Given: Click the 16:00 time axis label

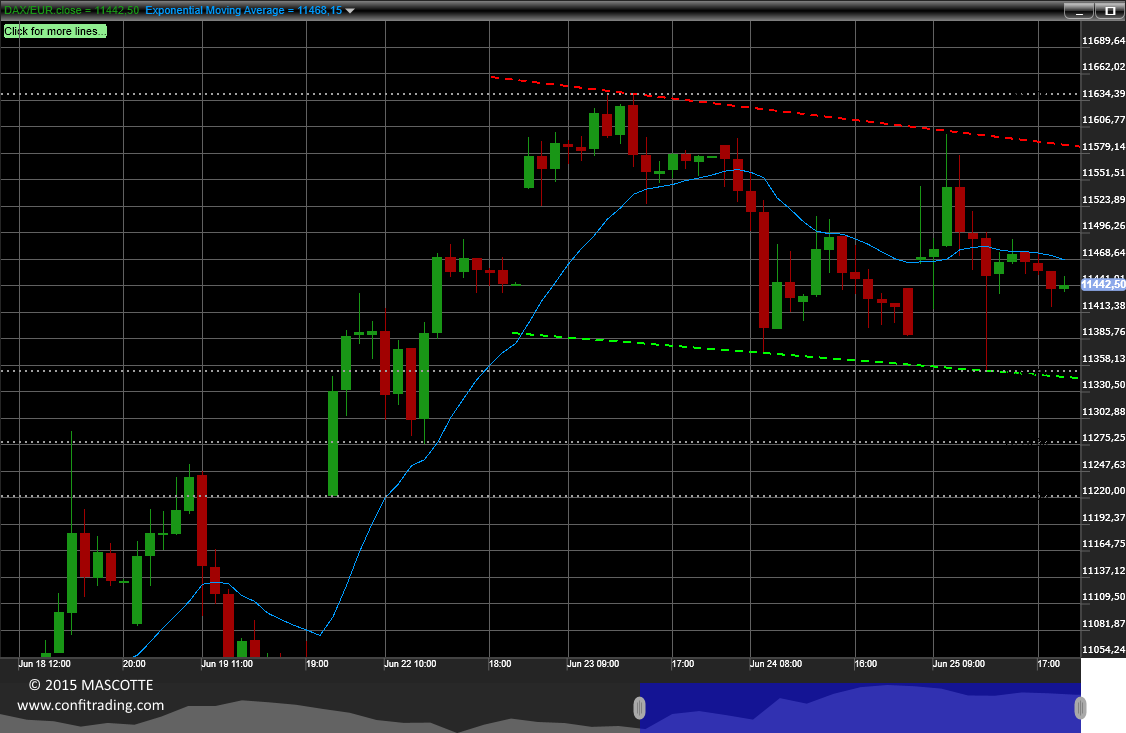Looking at the screenshot, I should point(865,663).
